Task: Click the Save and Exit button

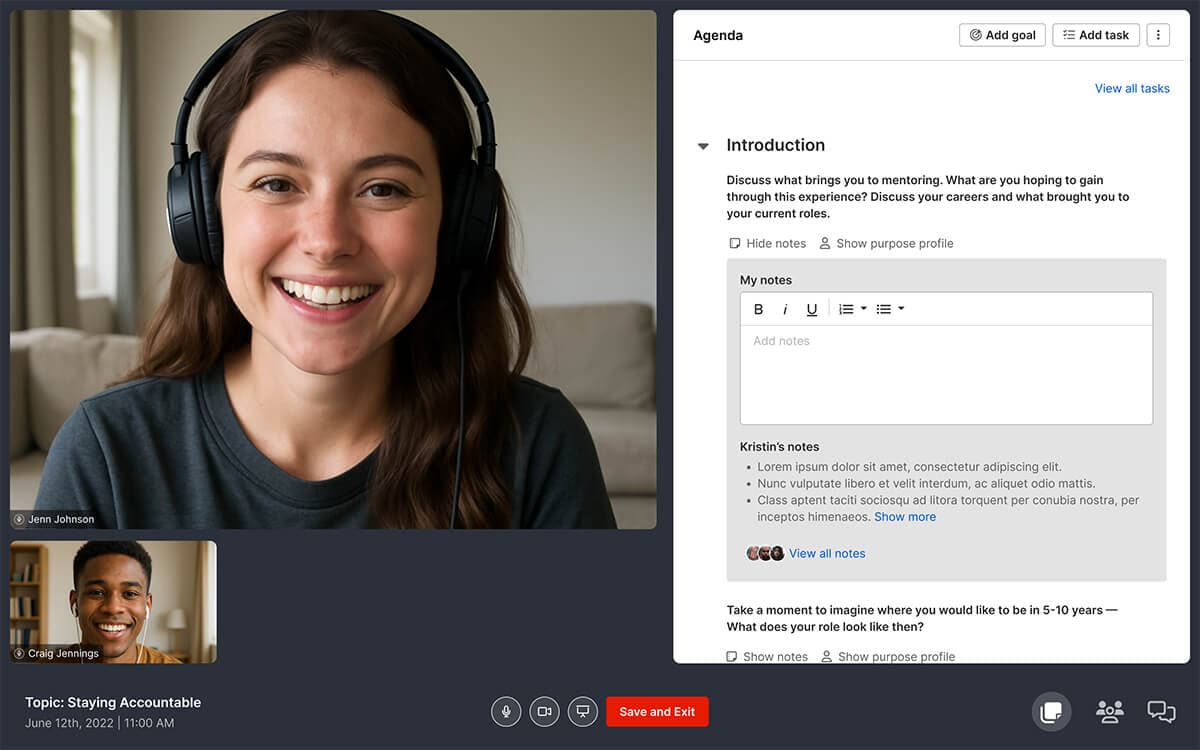Action: [657, 712]
